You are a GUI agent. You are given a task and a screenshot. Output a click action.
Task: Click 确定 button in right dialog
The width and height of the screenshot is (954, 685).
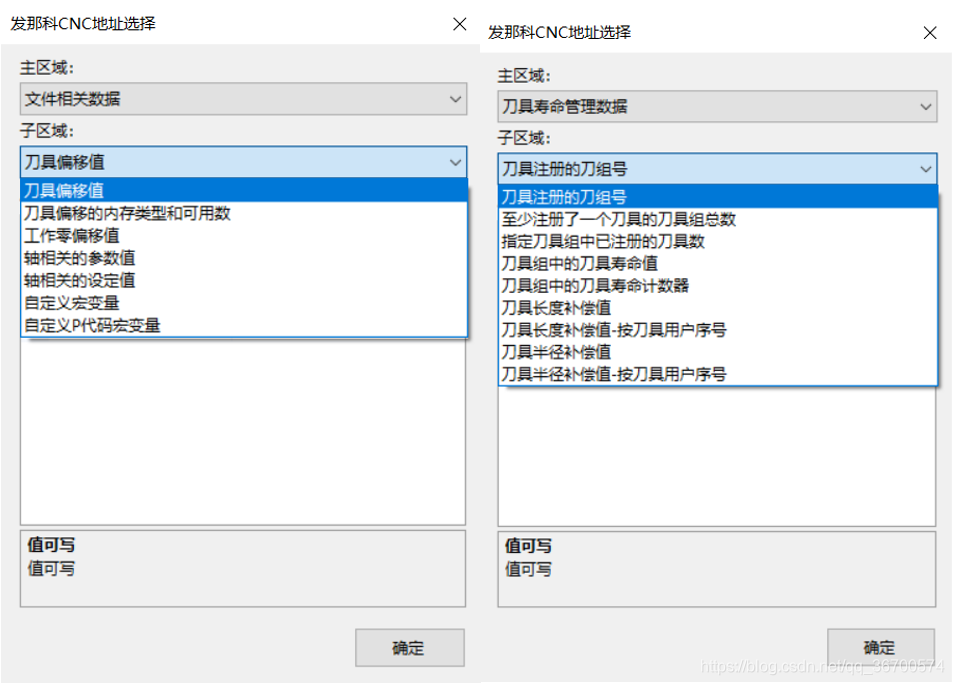click(880, 647)
